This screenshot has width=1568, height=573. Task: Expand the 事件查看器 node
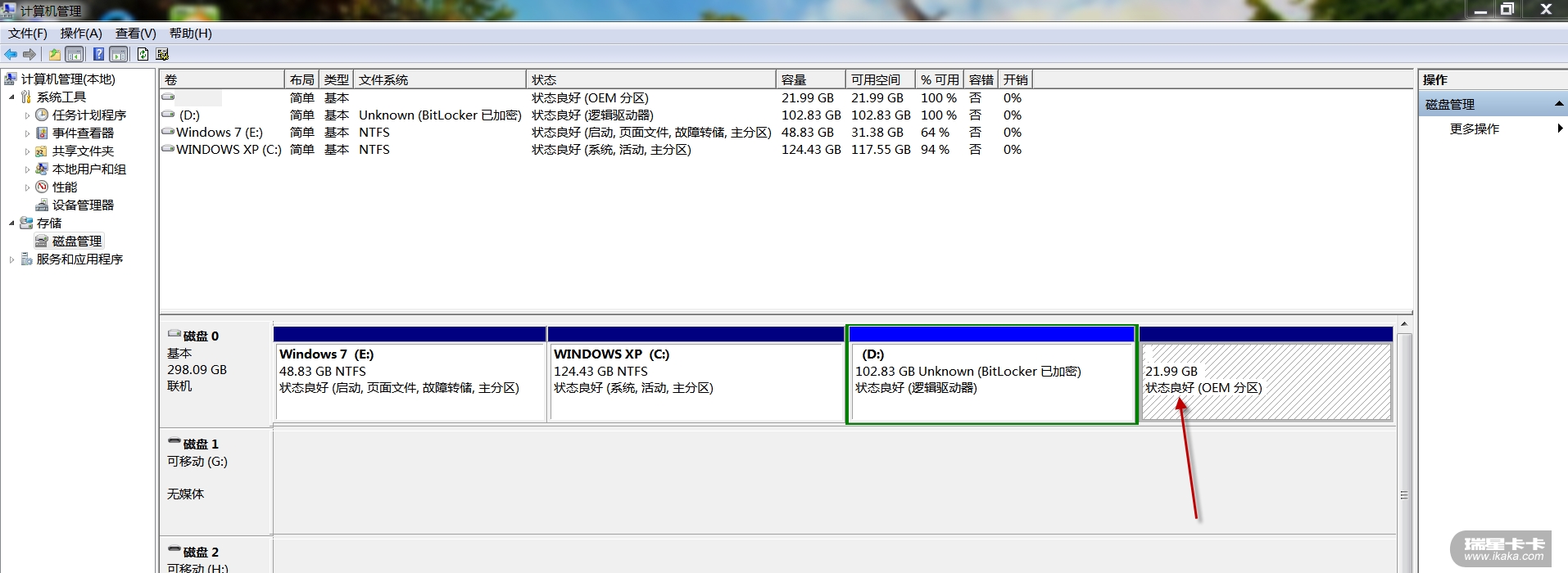(x=27, y=133)
